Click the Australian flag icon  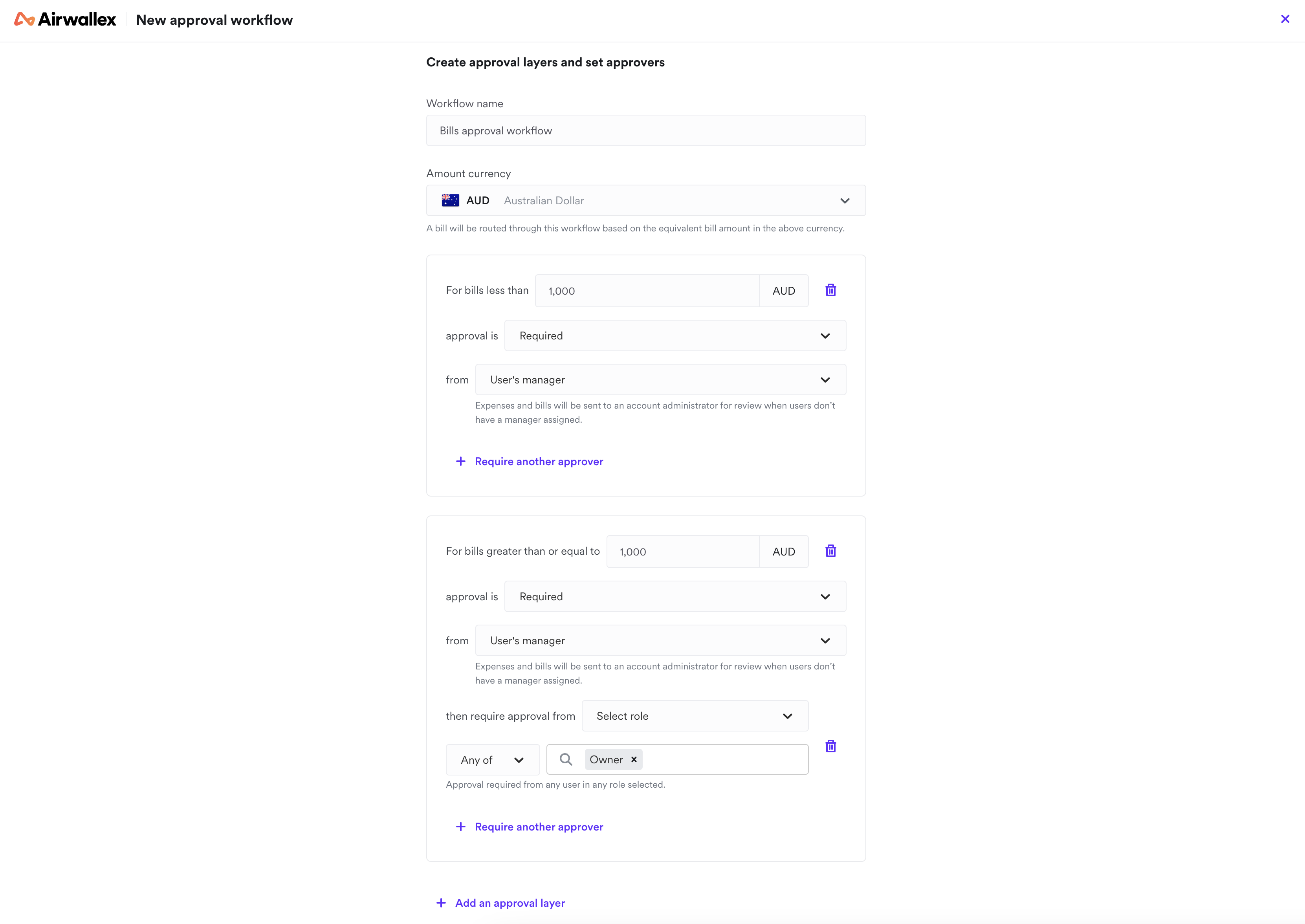click(450, 200)
